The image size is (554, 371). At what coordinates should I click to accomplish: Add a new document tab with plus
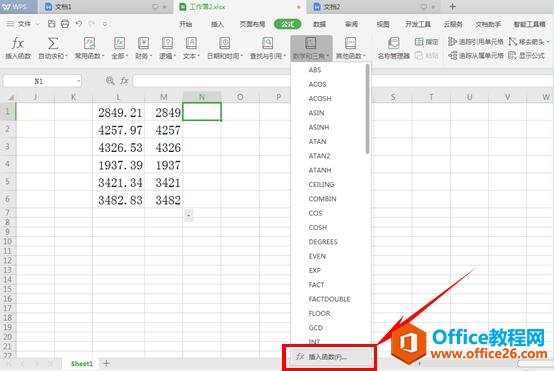point(453,6)
